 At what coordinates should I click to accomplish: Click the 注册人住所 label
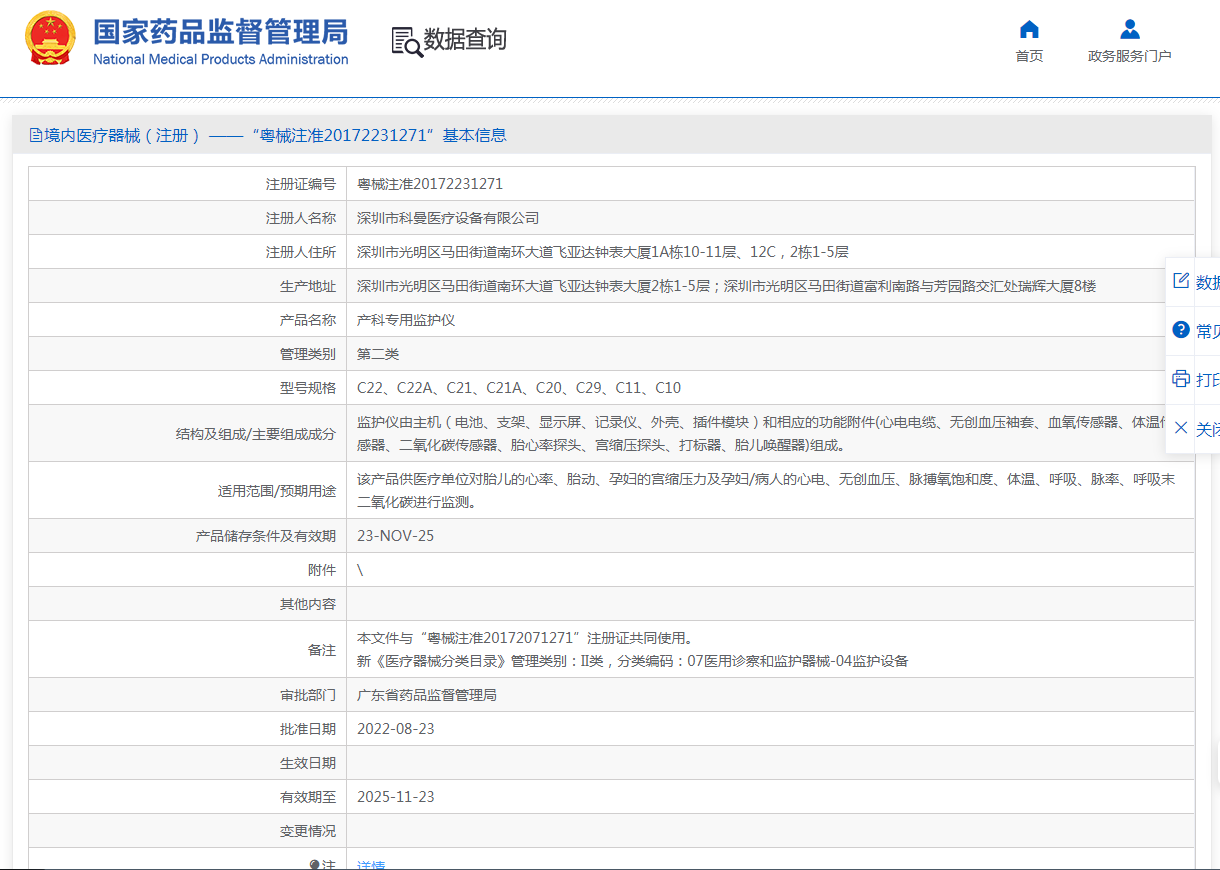(300, 252)
